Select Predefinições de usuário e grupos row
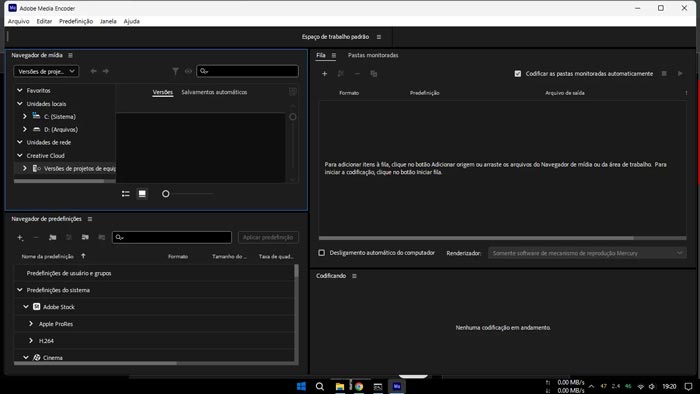 tap(154, 273)
